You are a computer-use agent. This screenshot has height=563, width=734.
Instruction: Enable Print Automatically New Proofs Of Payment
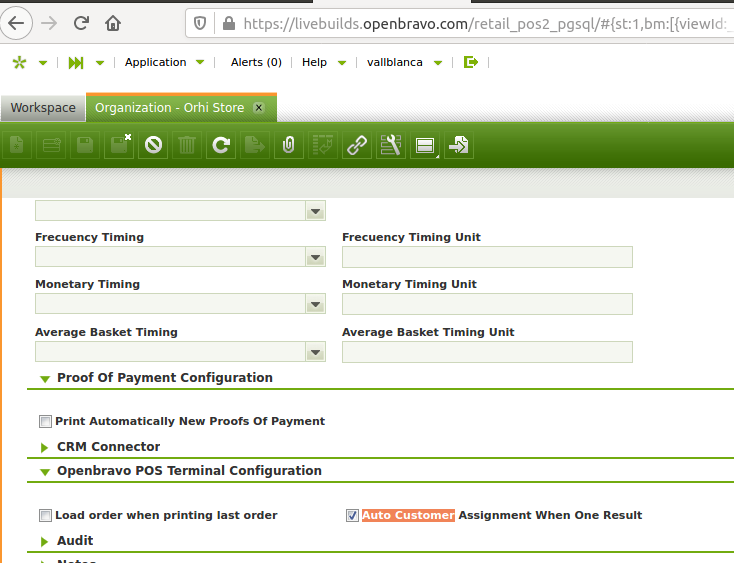click(45, 422)
